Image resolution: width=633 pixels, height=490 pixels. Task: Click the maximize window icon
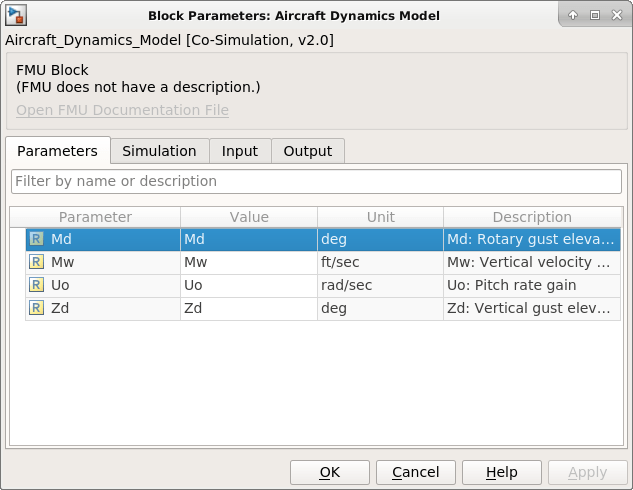594,15
